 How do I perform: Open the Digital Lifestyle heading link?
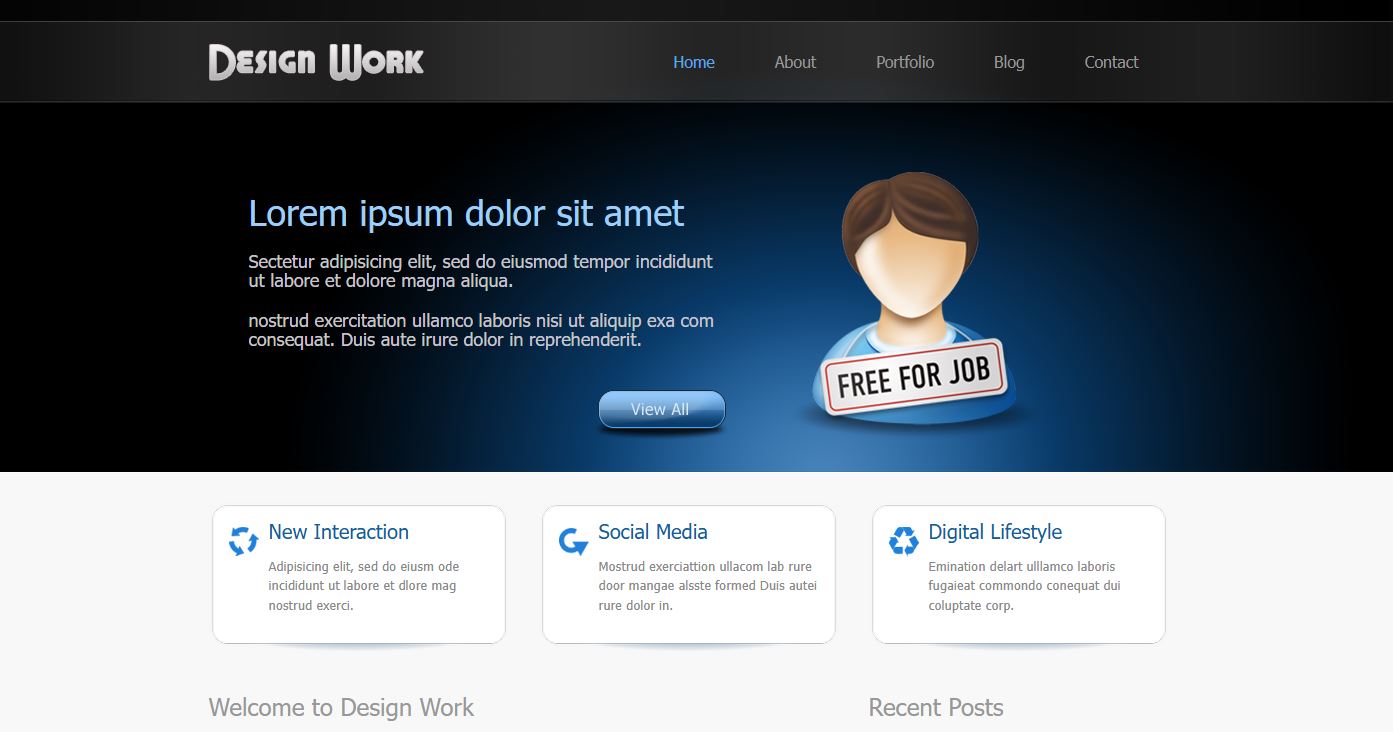tap(995, 532)
